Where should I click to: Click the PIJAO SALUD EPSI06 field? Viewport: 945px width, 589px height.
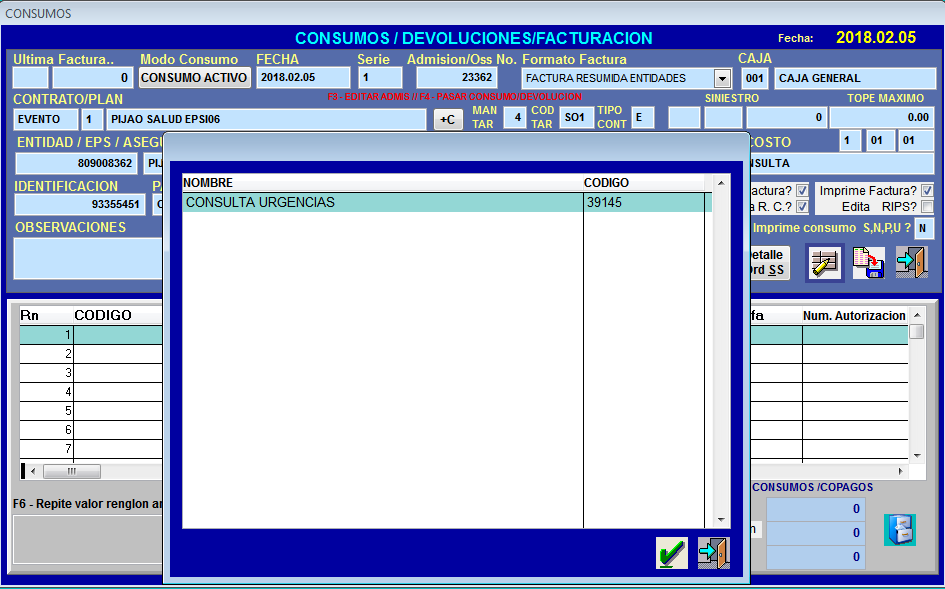click(x=266, y=119)
